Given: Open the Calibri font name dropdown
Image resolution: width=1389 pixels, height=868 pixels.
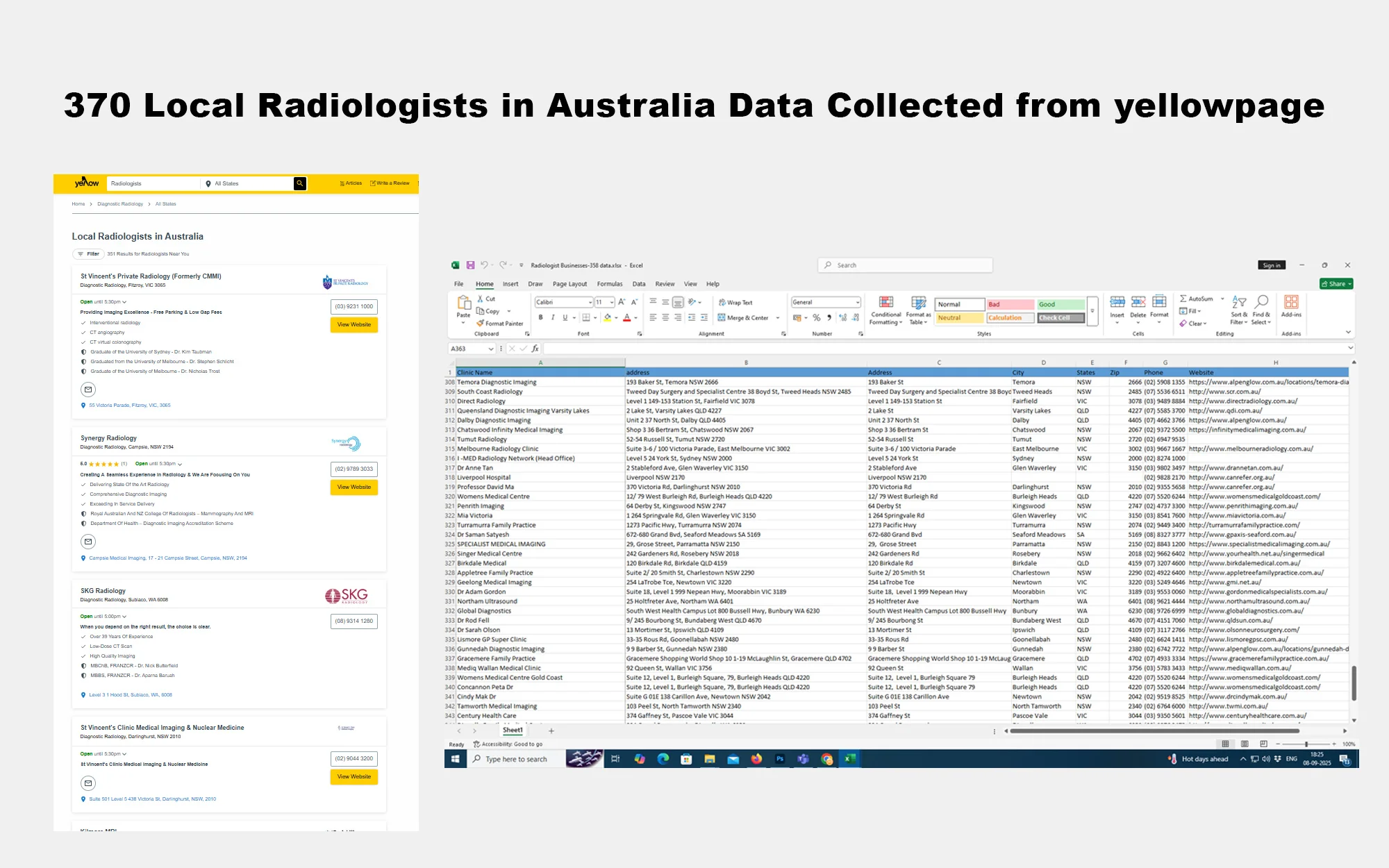Looking at the screenshot, I should click(590, 303).
